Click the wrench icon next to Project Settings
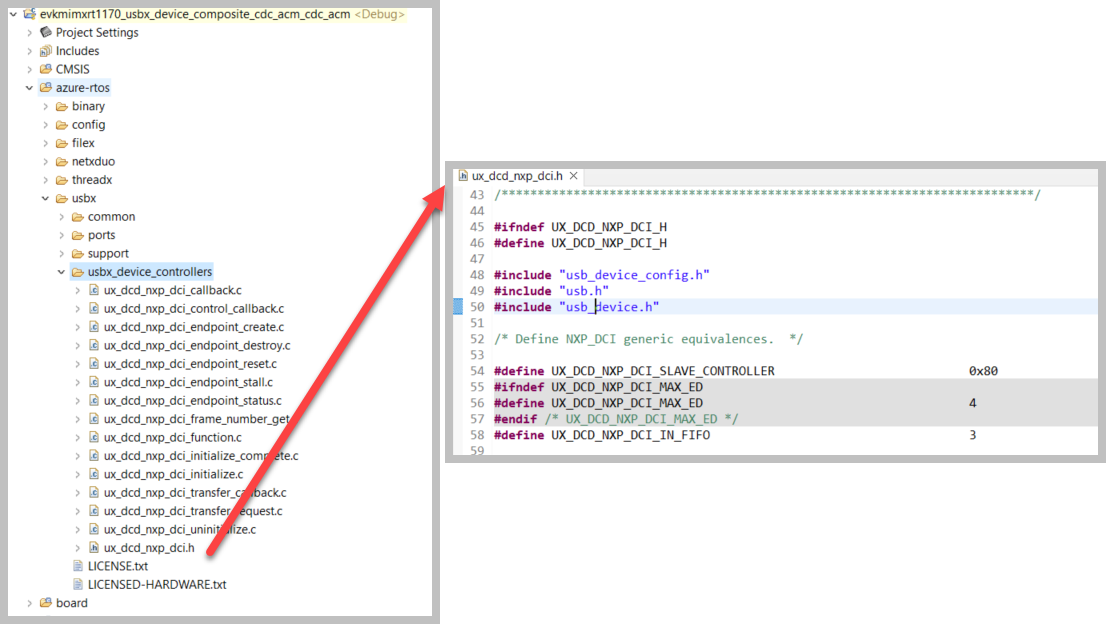Viewport: 1106px width, 624px height. (x=45, y=32)
